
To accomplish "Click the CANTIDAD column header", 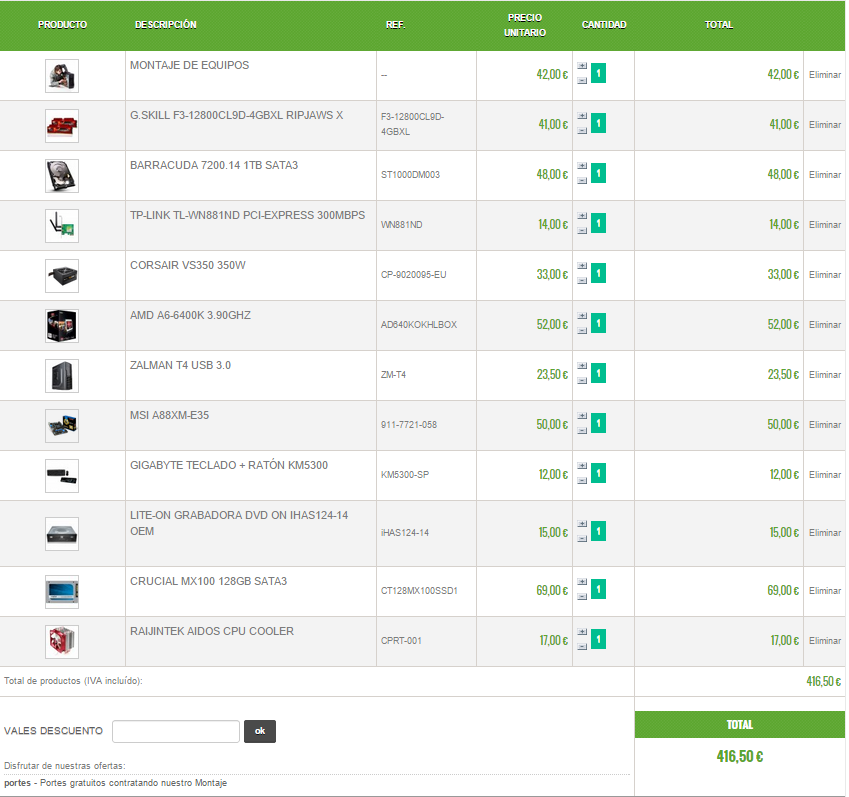I will click(604, 25).
